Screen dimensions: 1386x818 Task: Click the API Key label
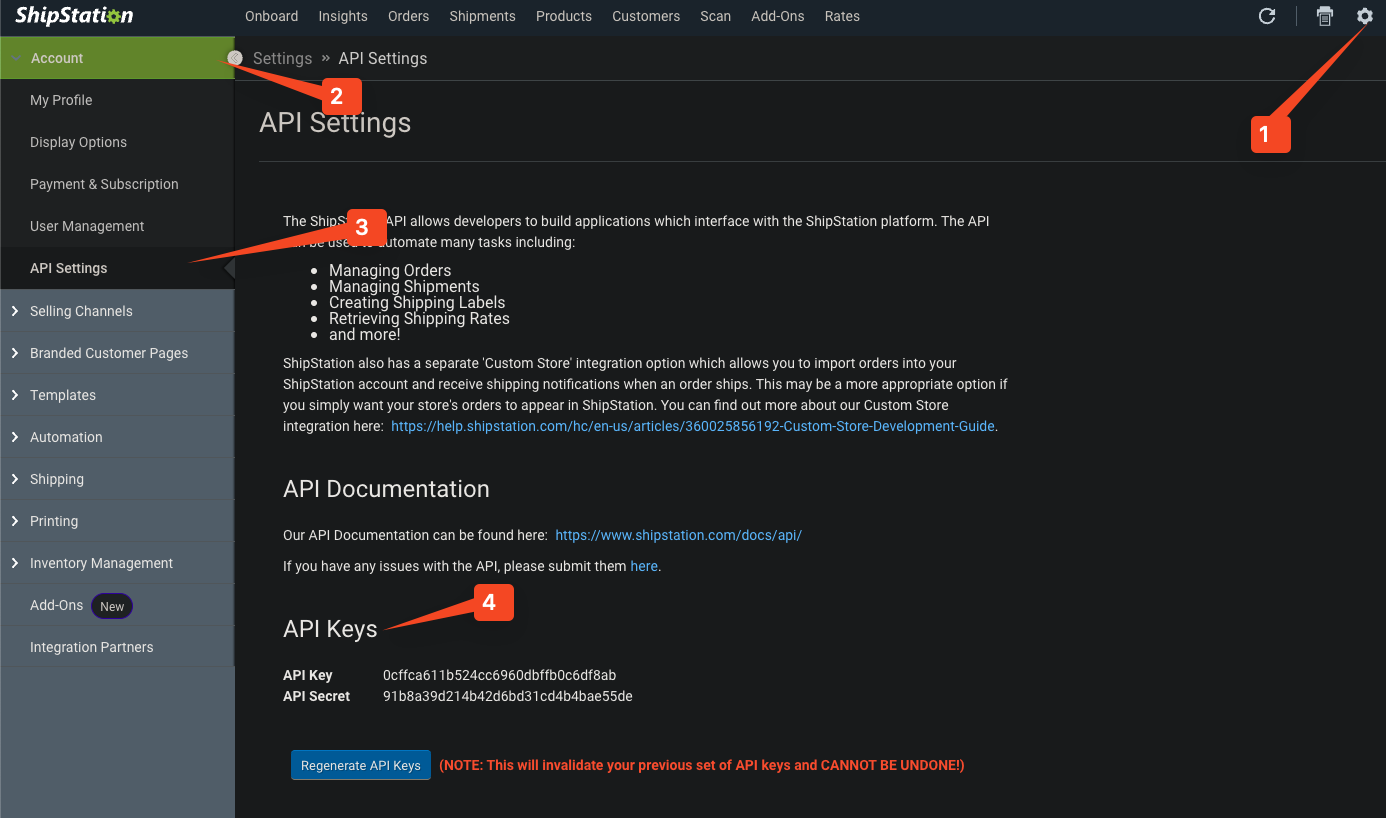[308, 675]
